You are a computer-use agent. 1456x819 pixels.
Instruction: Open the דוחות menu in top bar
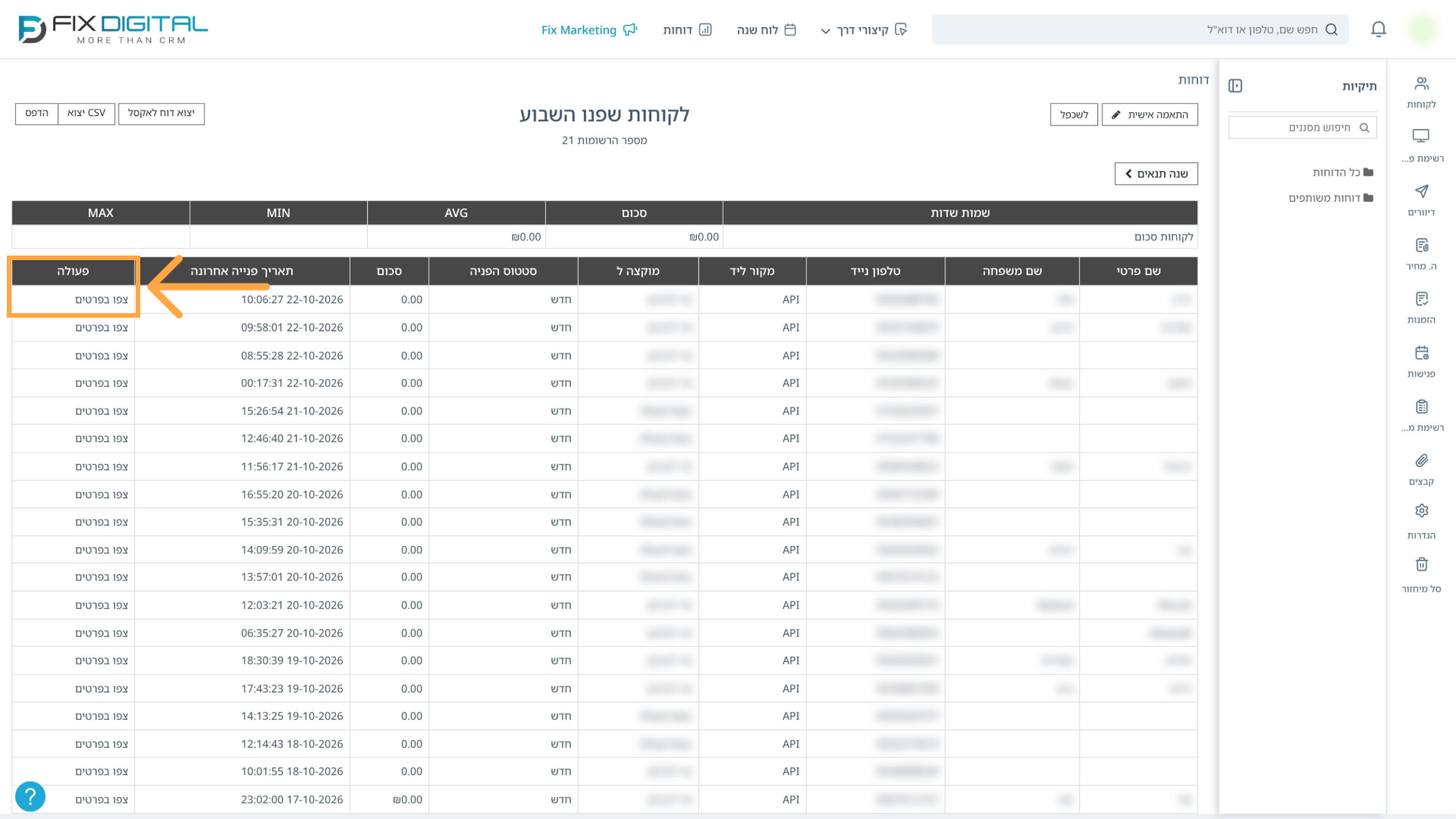click(x=687, y=30)
